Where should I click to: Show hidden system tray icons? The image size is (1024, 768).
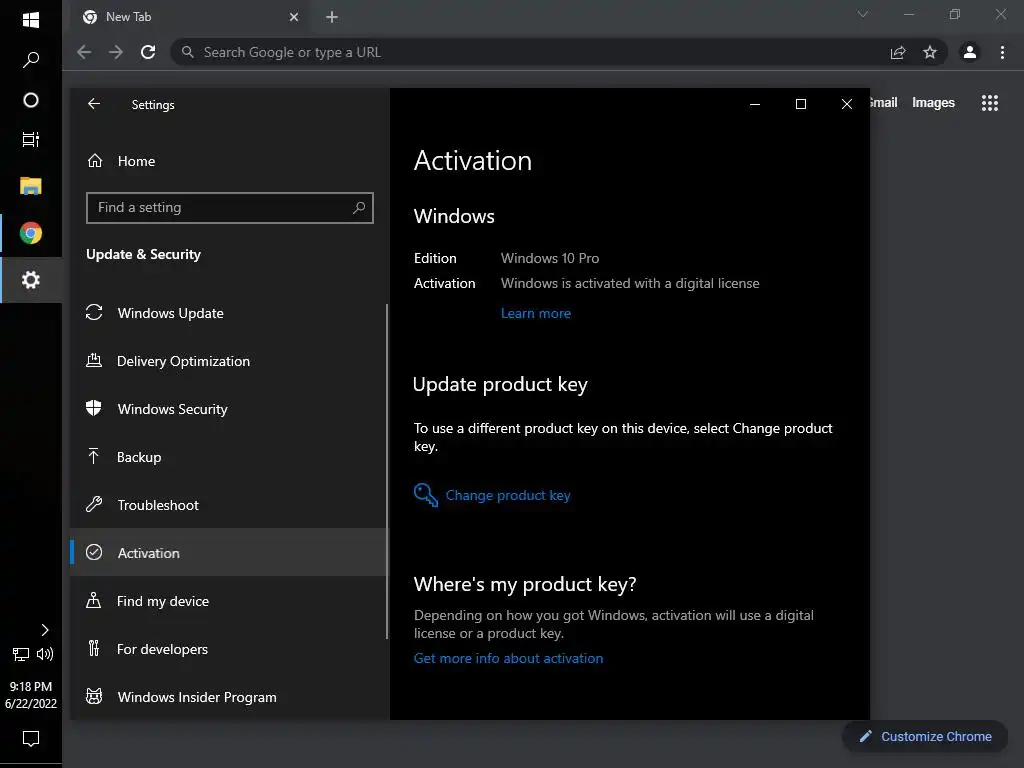coord(44,629)
